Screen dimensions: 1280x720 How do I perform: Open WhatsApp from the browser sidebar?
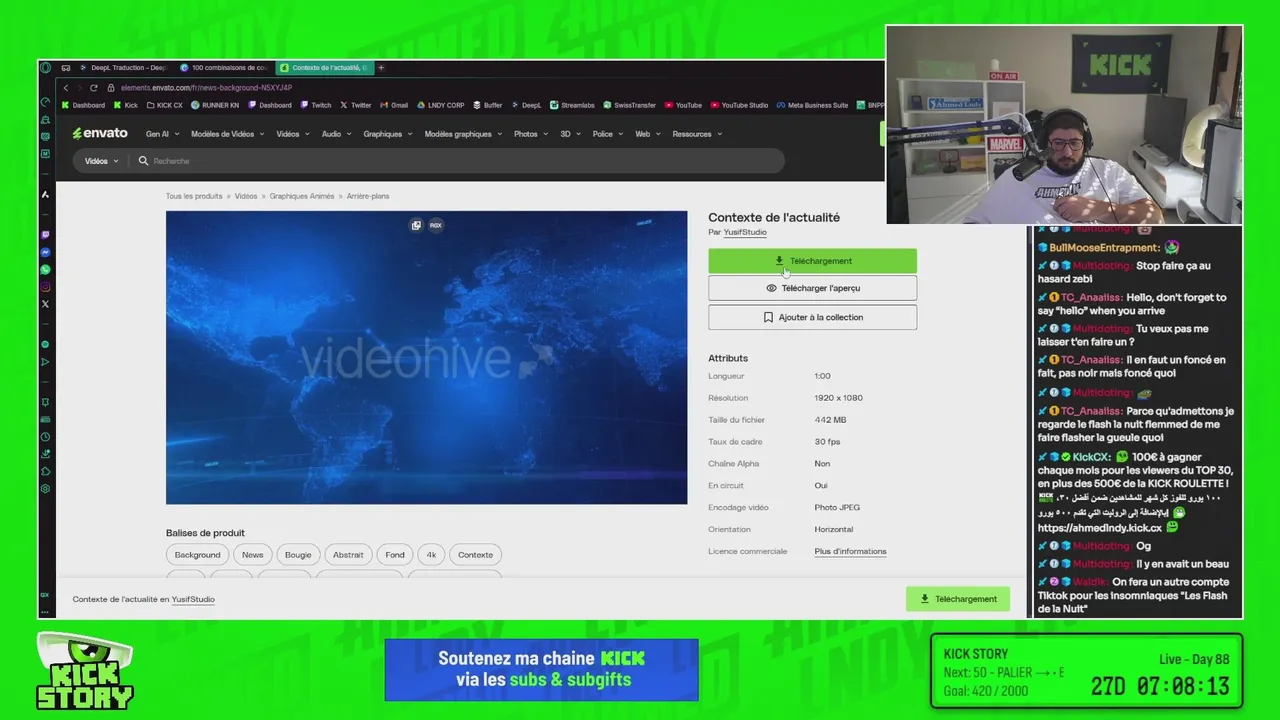[x=45, y=270]
